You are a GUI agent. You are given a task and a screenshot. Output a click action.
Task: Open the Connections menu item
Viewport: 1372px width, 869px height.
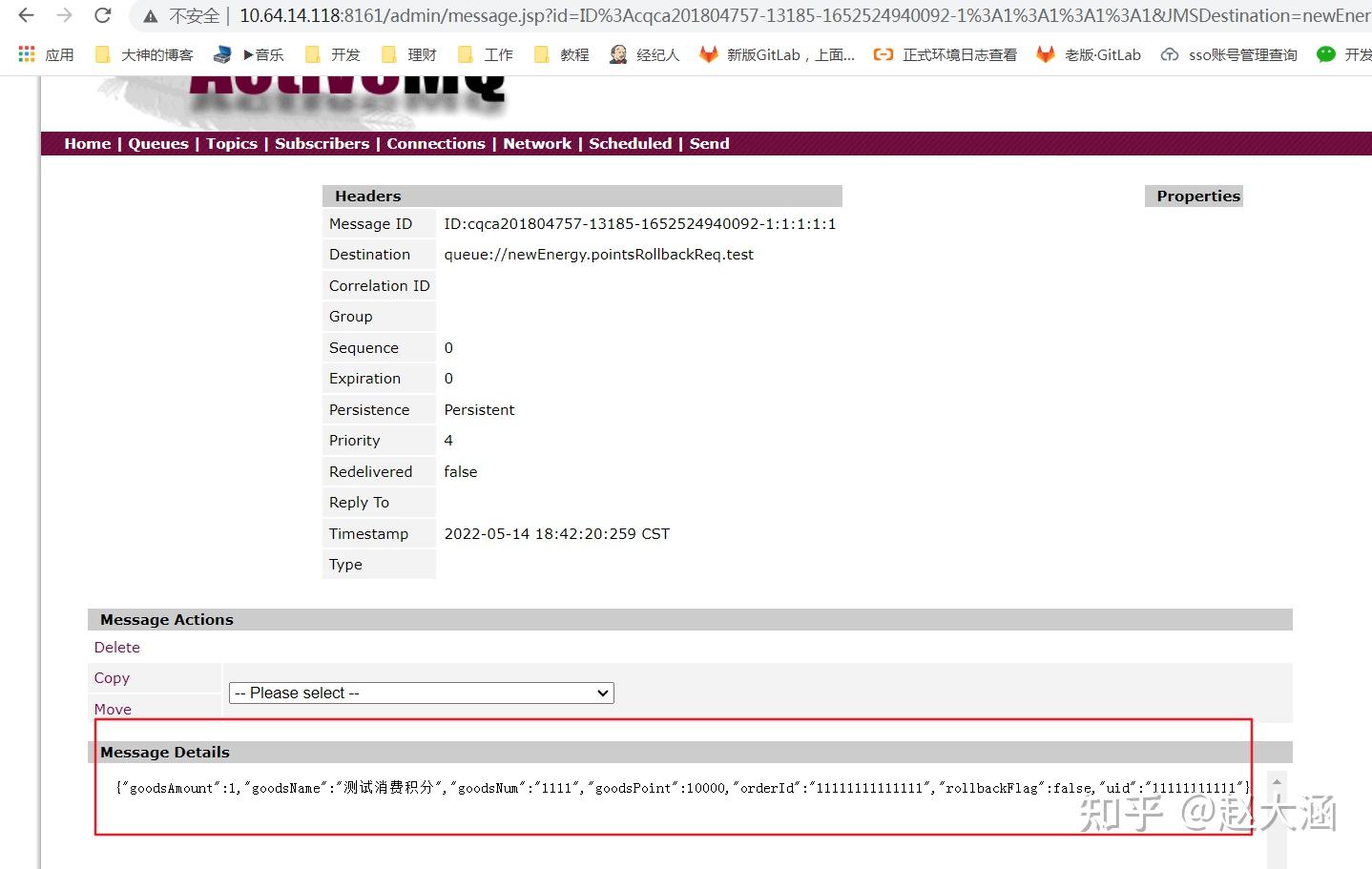[x=436, y=143]
